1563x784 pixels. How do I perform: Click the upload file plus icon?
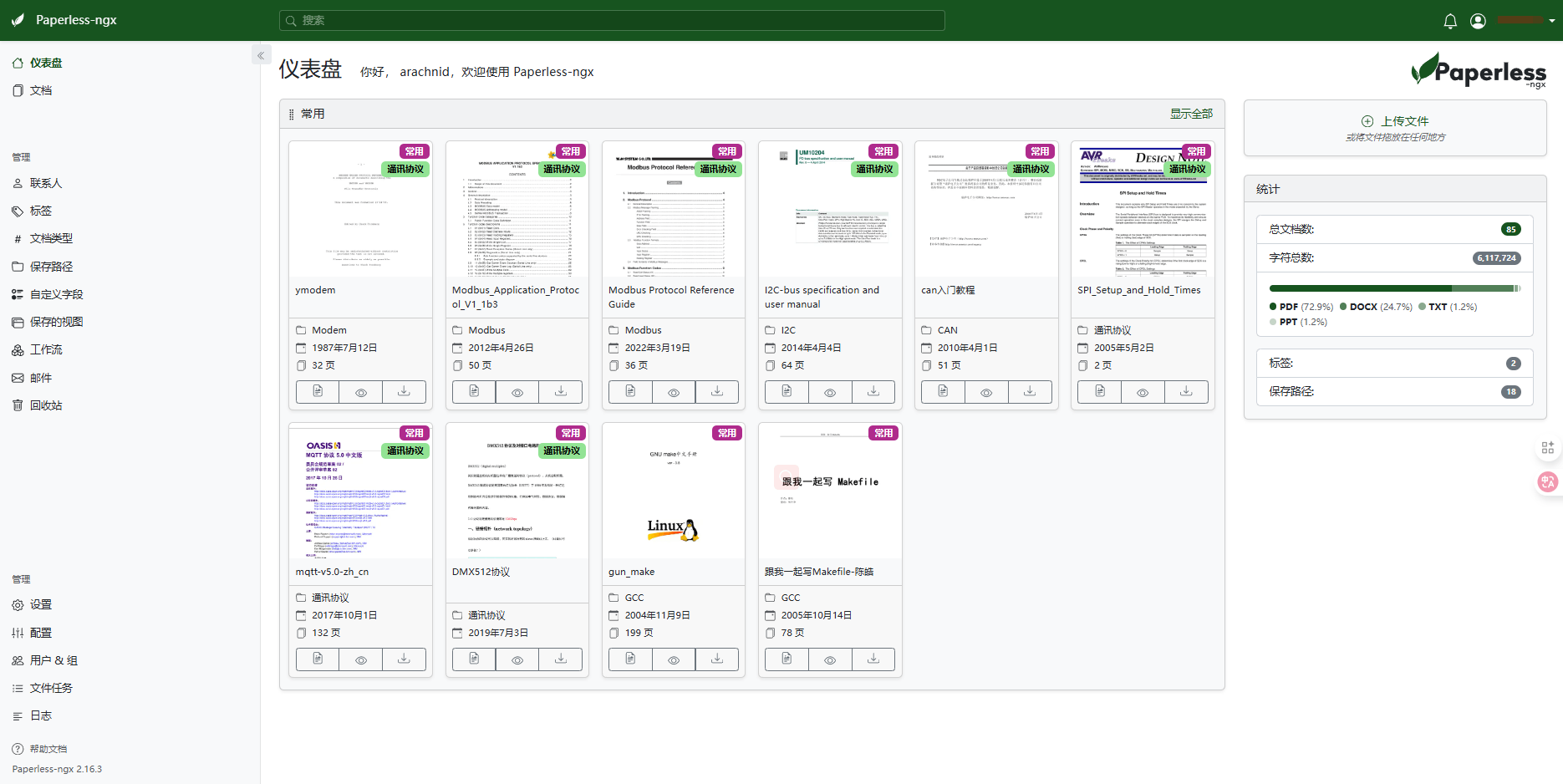coord(1367,121)
